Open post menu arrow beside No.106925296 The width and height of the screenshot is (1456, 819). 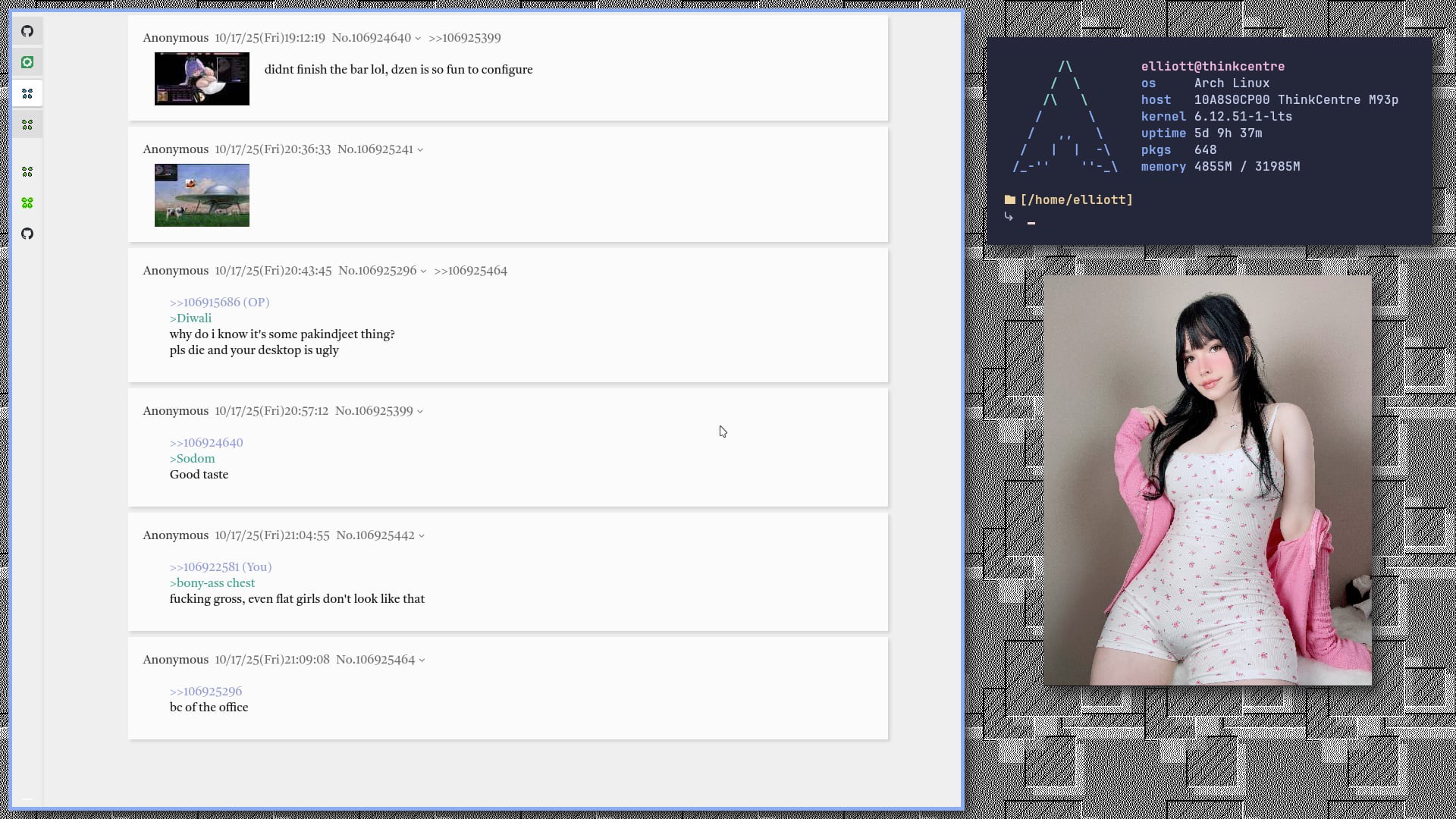pyautogui.click(x=423, y=271)
